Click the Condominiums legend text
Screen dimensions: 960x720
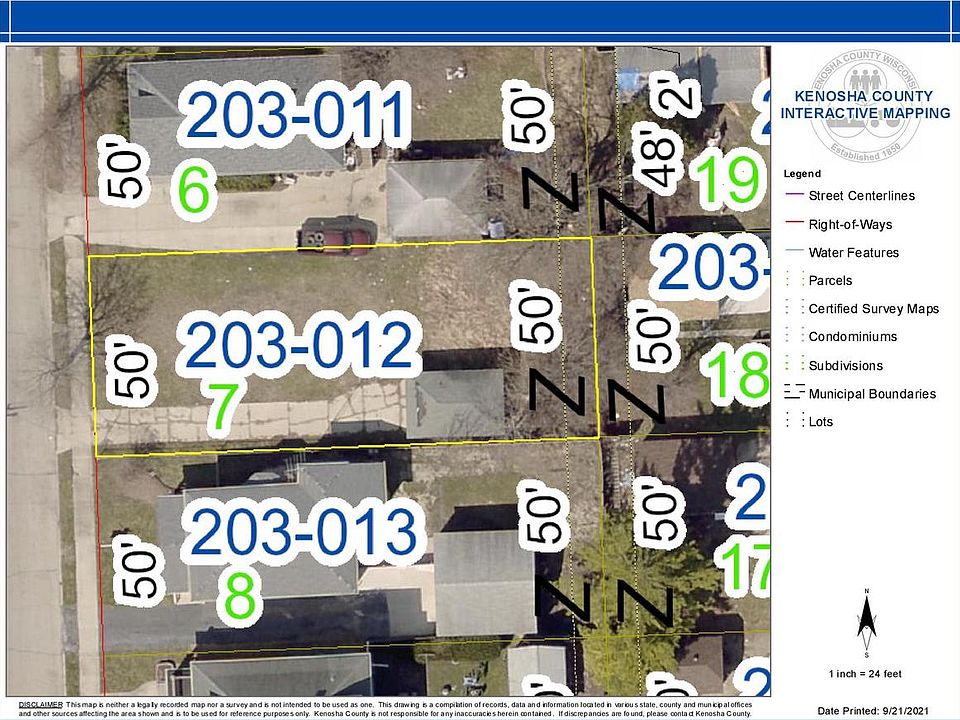[x=853, y=337]
